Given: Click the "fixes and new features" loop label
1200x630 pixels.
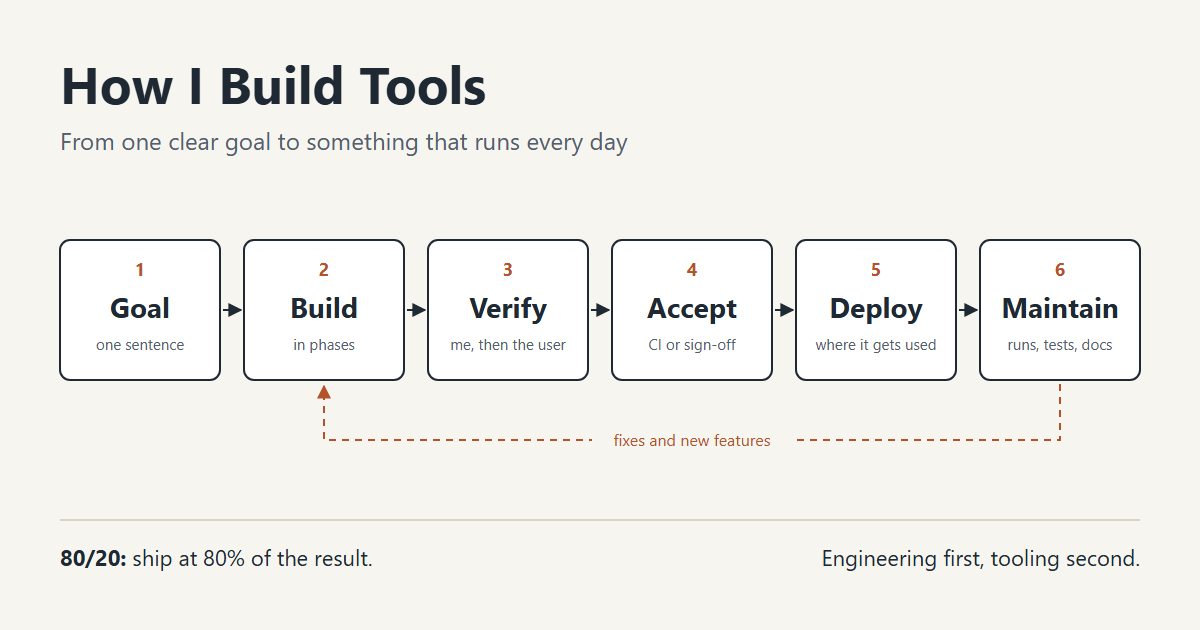Looking at the screenshot, I should (692, 441).
